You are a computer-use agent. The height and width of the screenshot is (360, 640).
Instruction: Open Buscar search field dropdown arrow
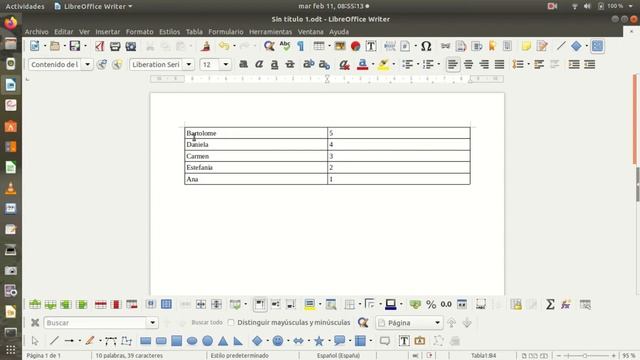(x=152, y=322)
